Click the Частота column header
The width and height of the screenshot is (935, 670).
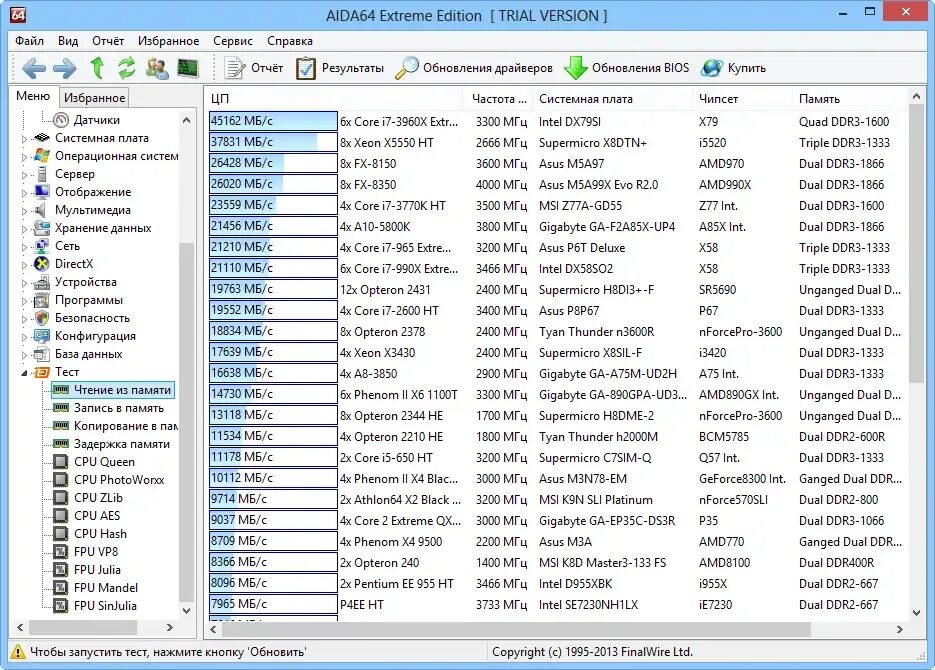[498, 99]
